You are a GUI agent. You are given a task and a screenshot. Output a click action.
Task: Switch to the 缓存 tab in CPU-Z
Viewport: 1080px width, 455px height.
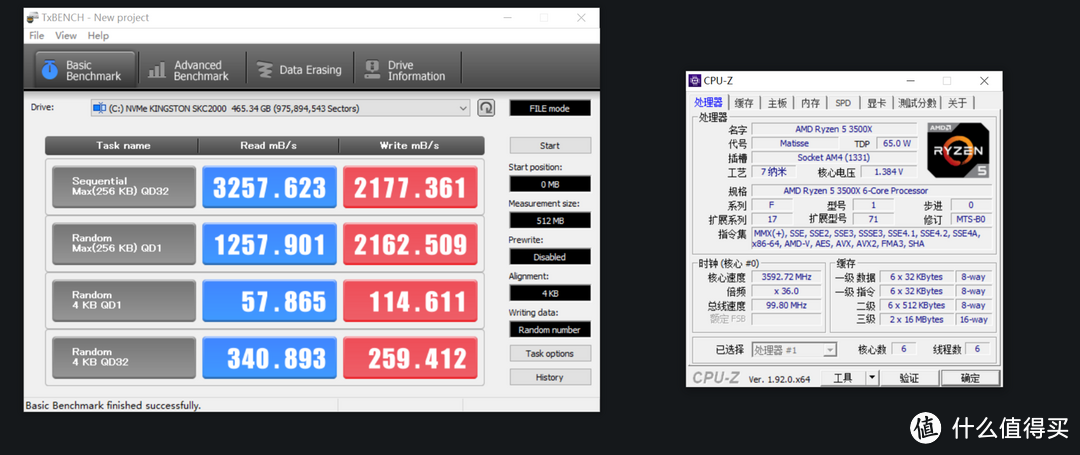[x=744, y=103]
